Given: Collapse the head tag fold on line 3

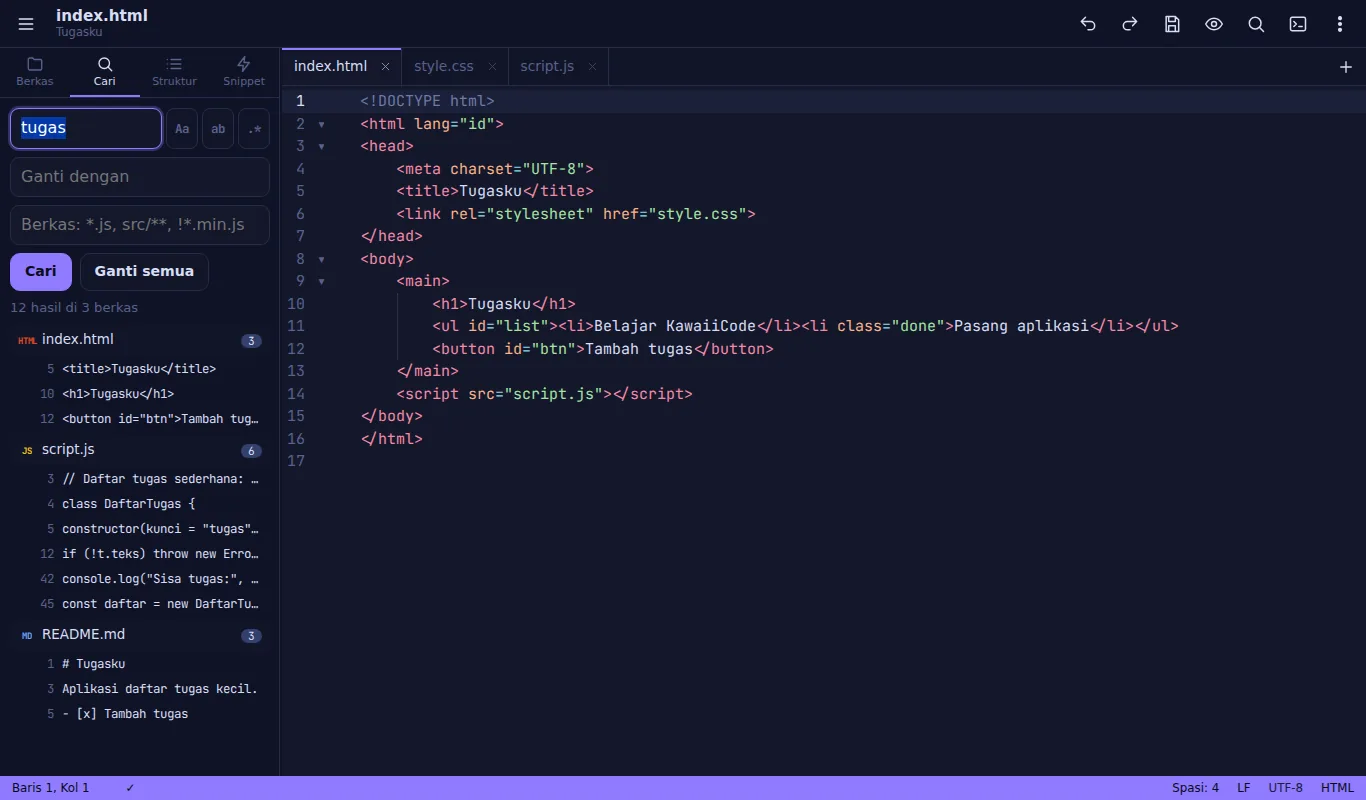Looking at the screenshot, I should point(321,146).
